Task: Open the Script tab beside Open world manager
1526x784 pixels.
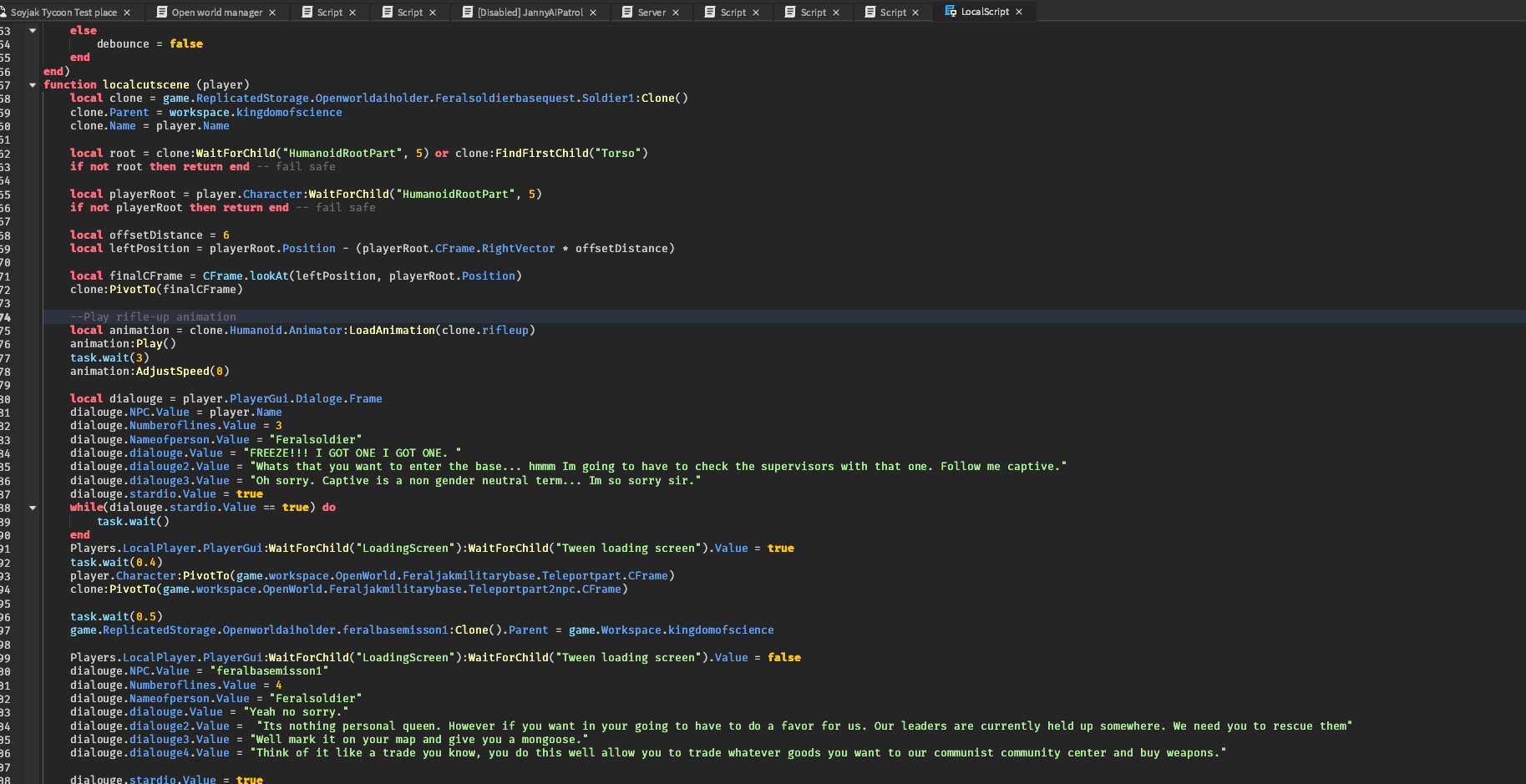Action: click(x=330, y=13)
